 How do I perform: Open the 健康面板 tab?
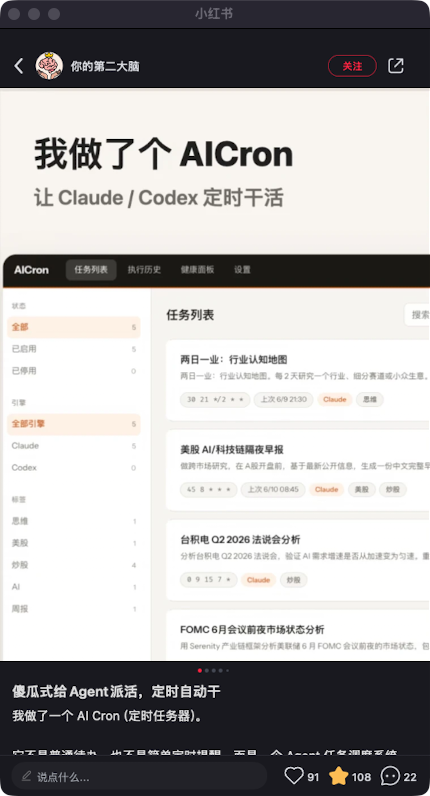pyautogui.click(x=197, y=270)
